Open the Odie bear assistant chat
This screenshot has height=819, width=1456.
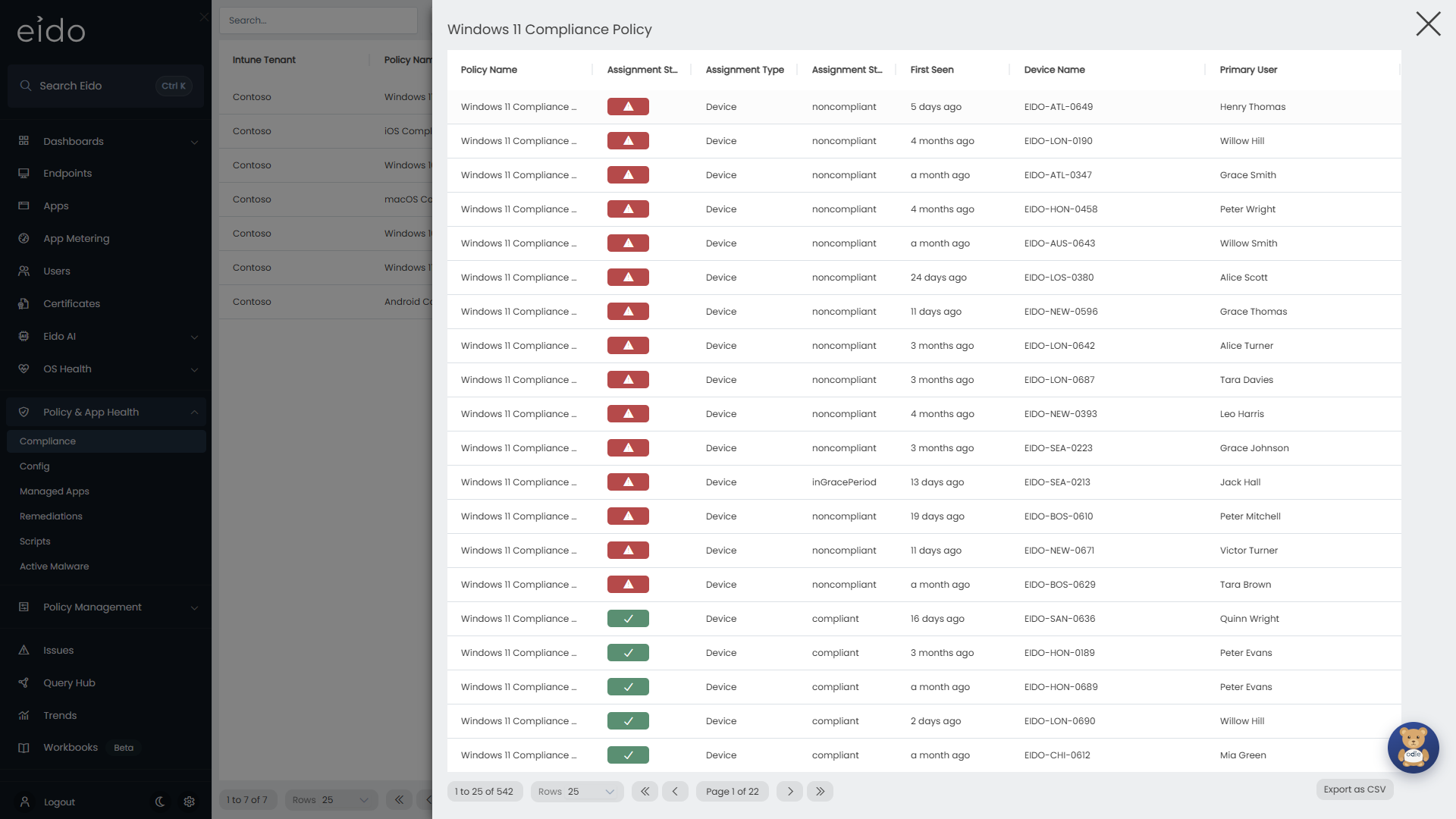coord(1413,747)
